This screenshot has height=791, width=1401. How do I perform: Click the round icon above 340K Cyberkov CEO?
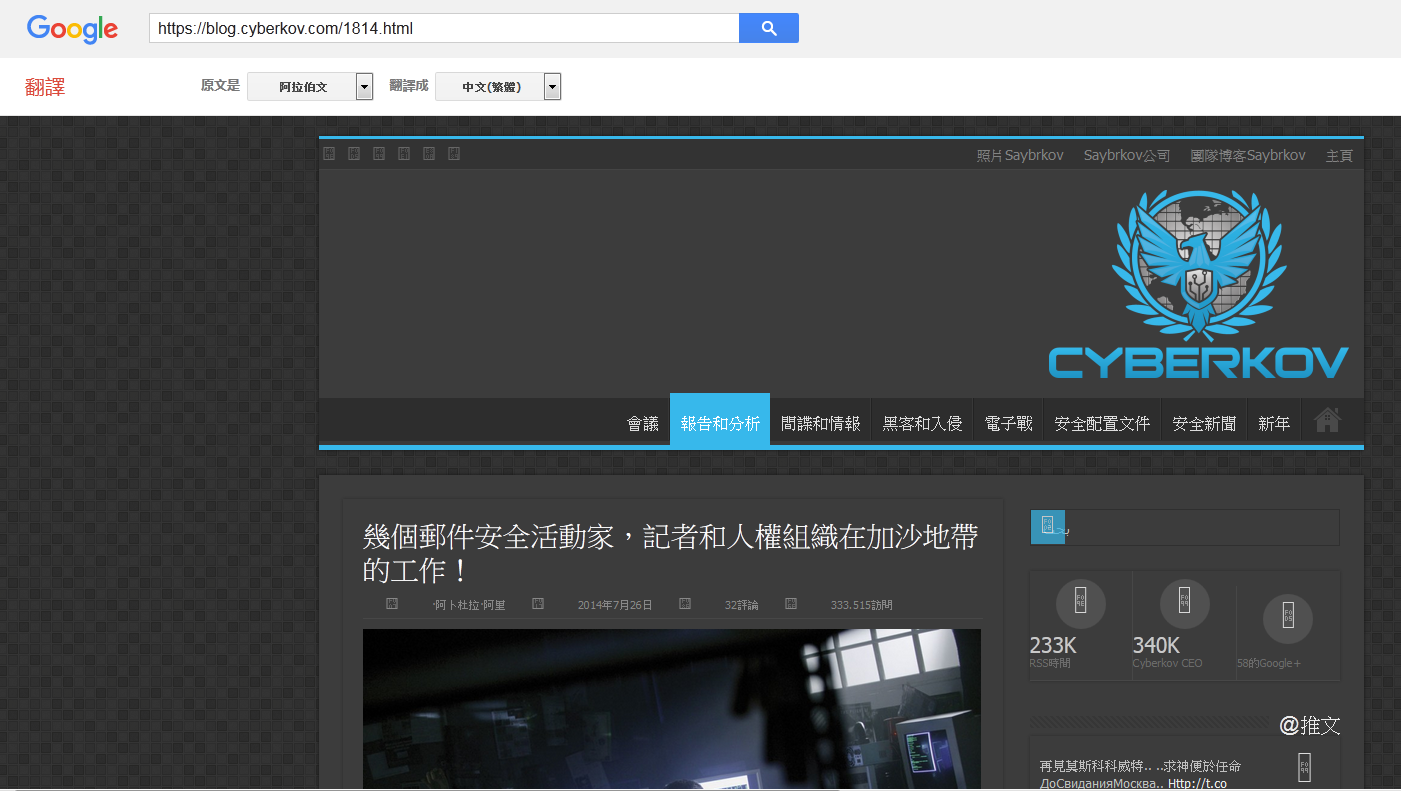pos(1185,604)
